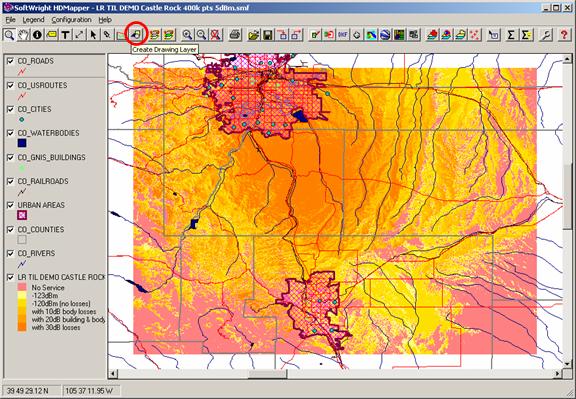Image resolution: width=576 pixels, height=399 pixels.
Task: Open the Help menu
Action: (105, 20)
